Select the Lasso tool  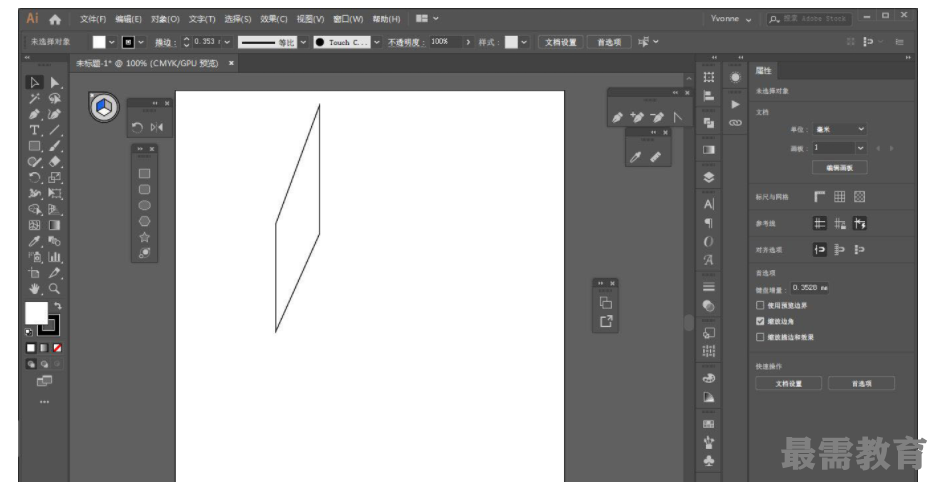tap(55, 99)
